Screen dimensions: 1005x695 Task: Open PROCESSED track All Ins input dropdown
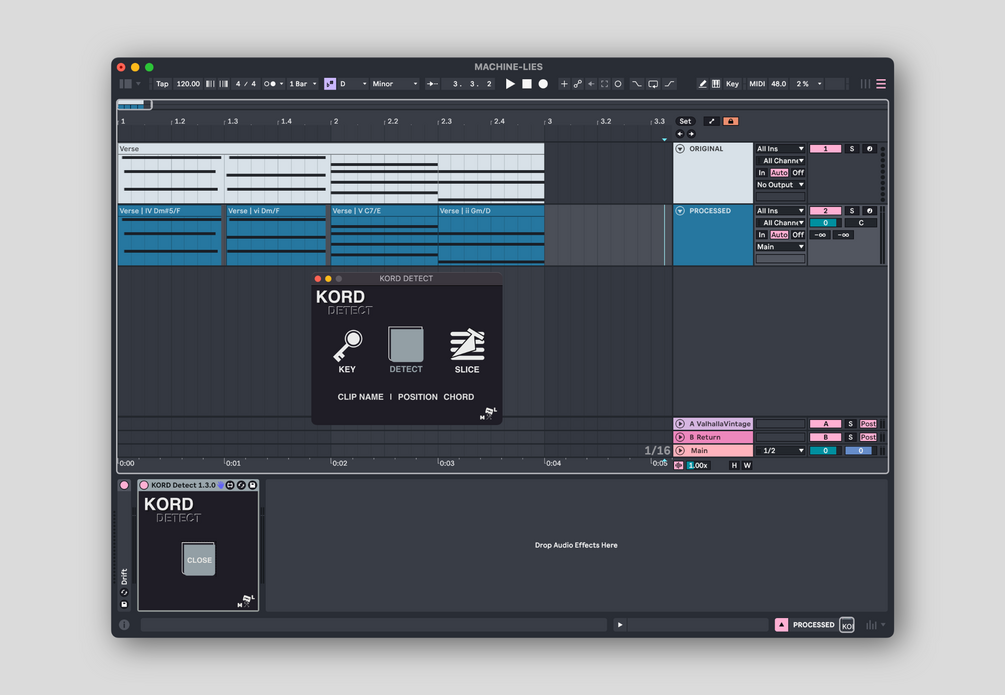pyautogui.click(x=780, y=211)
